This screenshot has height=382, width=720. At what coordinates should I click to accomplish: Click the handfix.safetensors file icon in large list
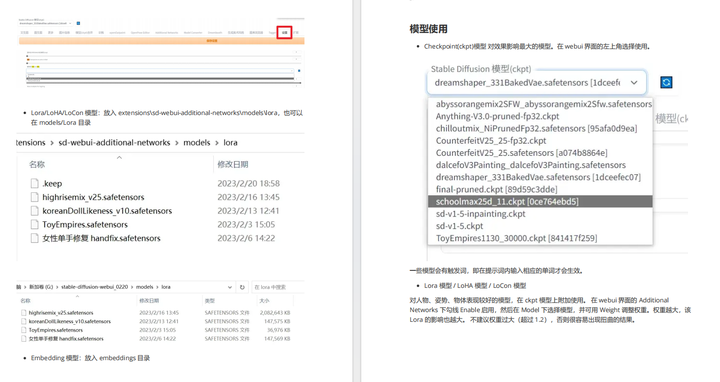pos(34,238)
